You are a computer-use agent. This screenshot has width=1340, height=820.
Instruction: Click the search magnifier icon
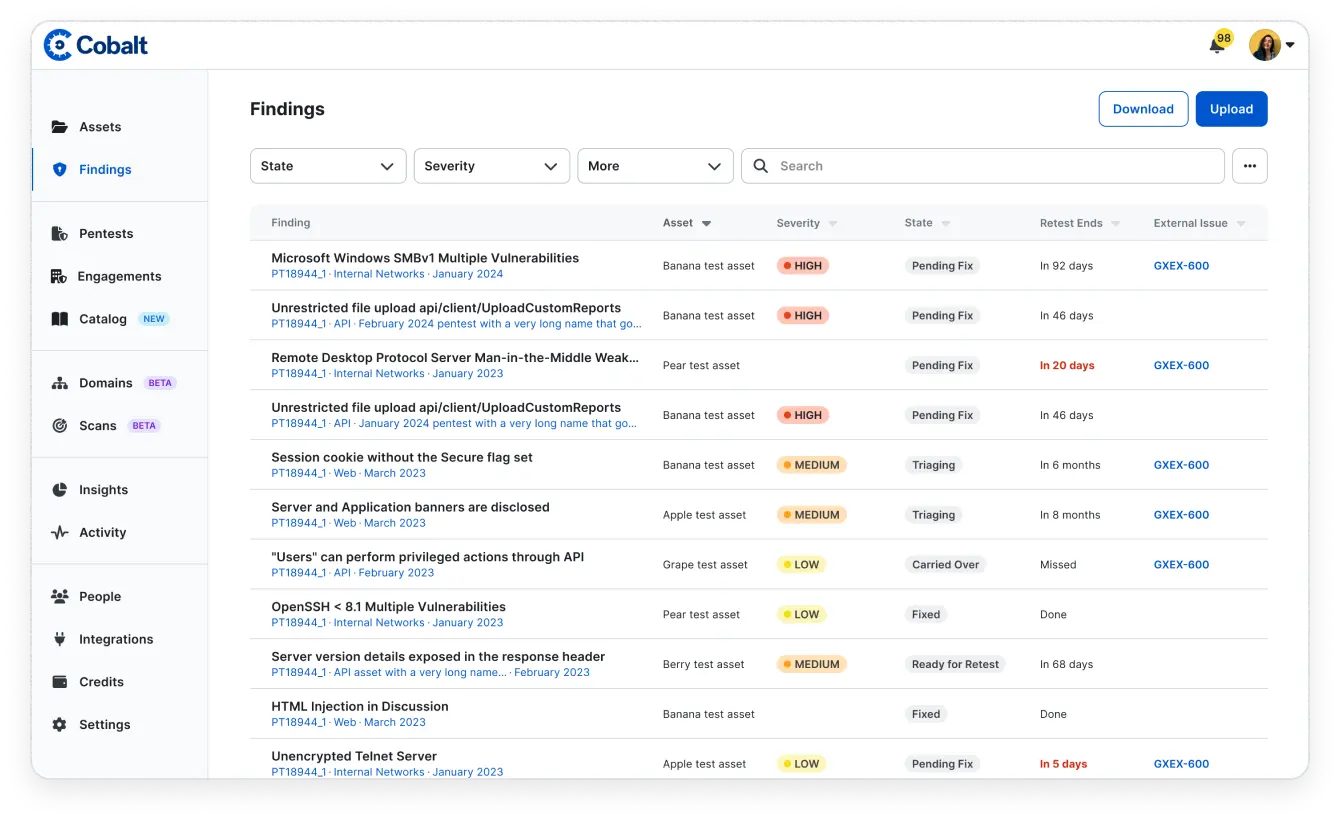coord(761,166)
